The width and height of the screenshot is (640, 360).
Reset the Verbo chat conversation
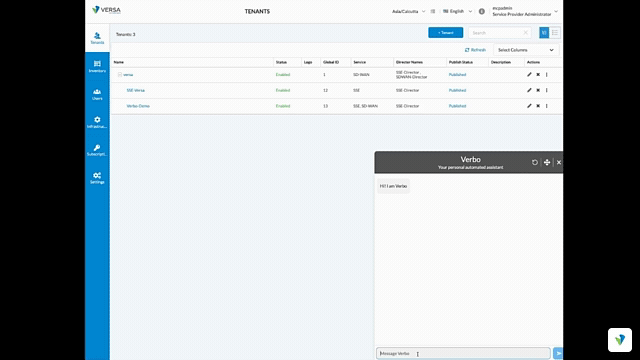click(535, 162)
